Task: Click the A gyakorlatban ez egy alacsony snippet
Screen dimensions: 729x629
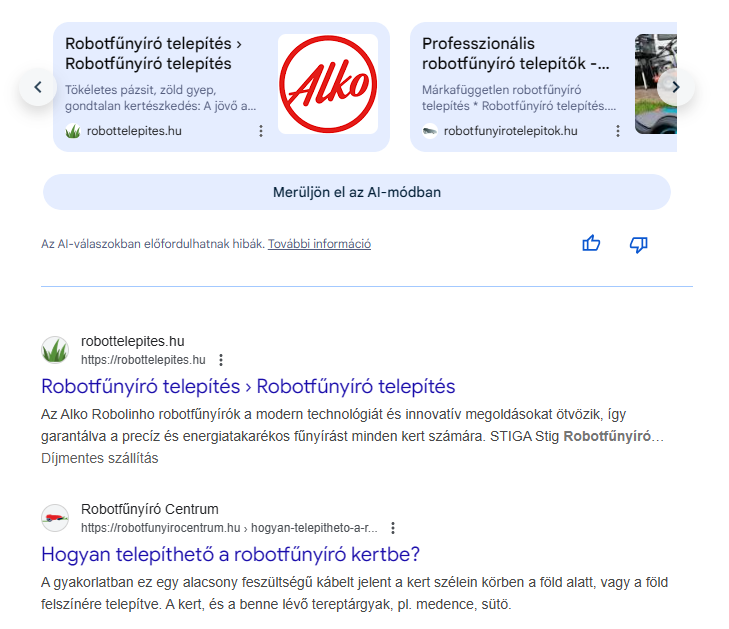Action: (354, 593)
